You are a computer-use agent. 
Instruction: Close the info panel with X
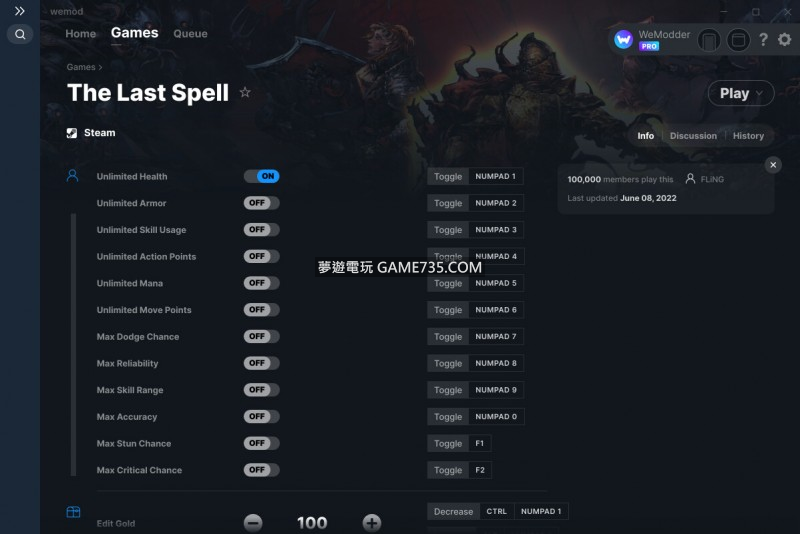(773, 165)
